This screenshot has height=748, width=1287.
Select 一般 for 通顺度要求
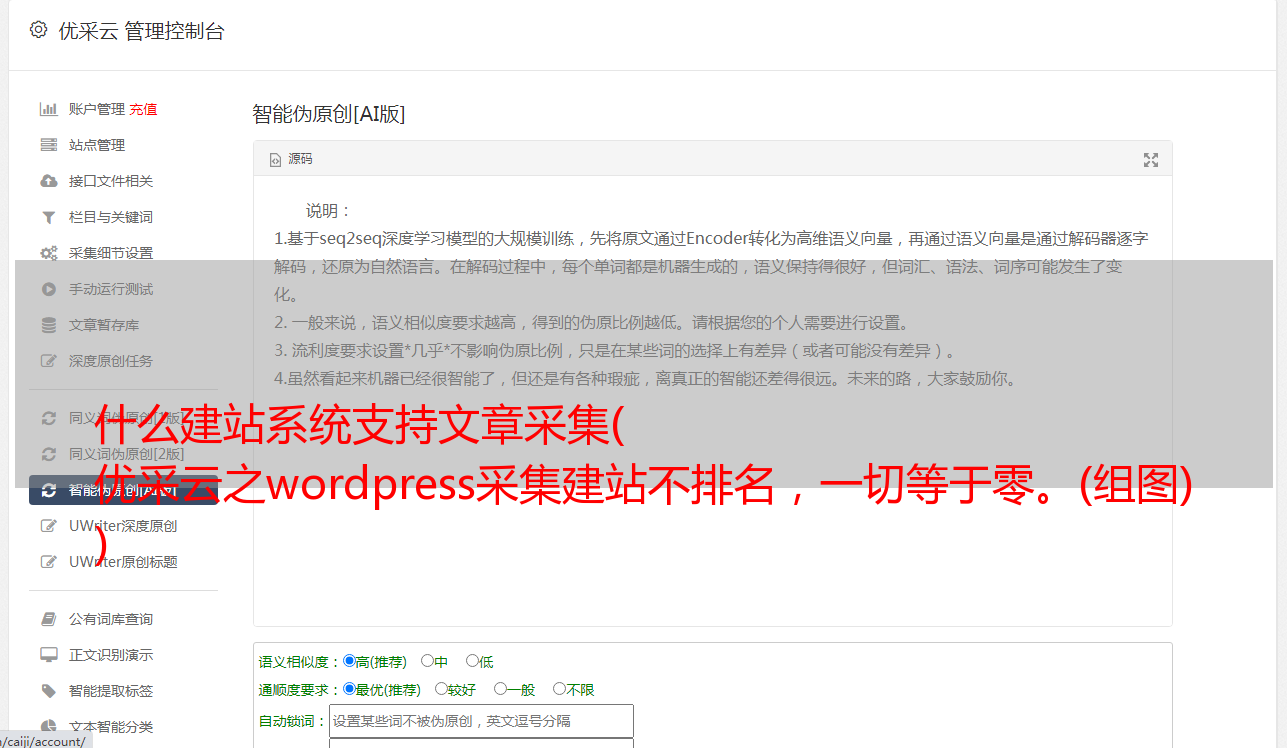[x=500, y=689]
